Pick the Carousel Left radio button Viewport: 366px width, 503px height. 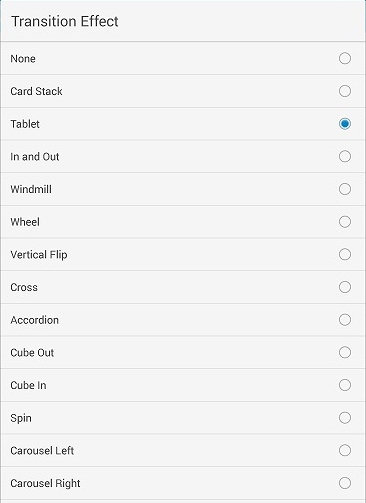point(345,450)
